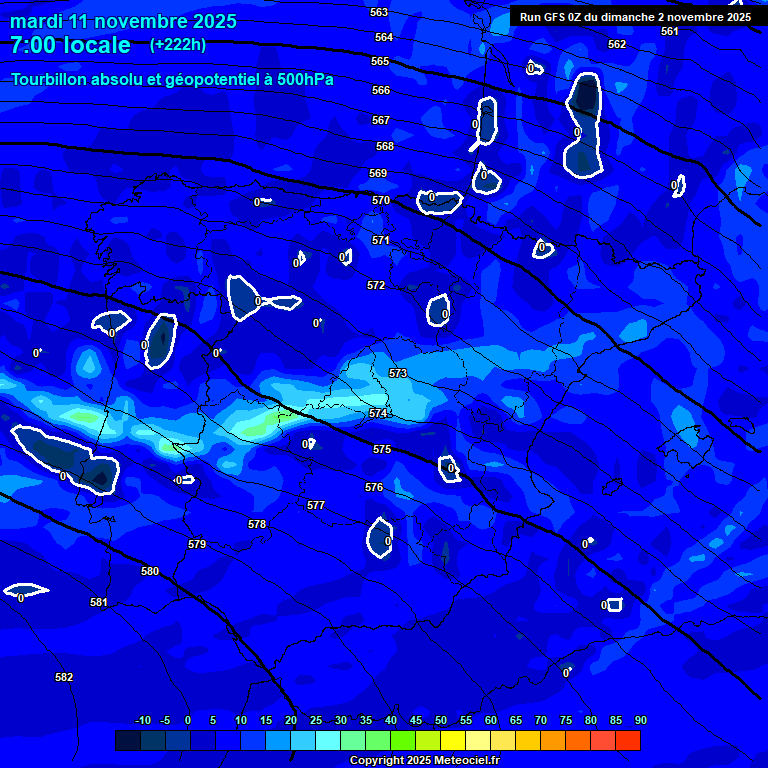This screenshot has height=768, width=768.
Task: Open the 'Copyright 2025 Meteociel.fr' credit text
Action: click(425, 760)
